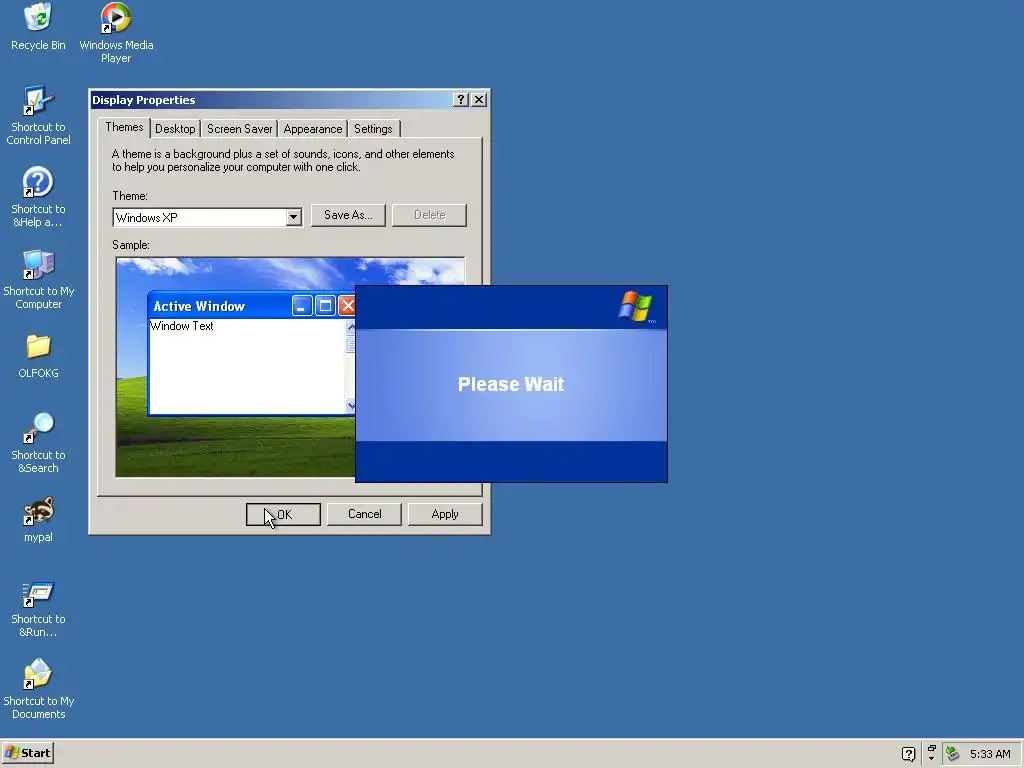Click the safely remove hardware tray icon
Image resolution: width=1024 pixels, height=768 pixels.
click(952, 754)
